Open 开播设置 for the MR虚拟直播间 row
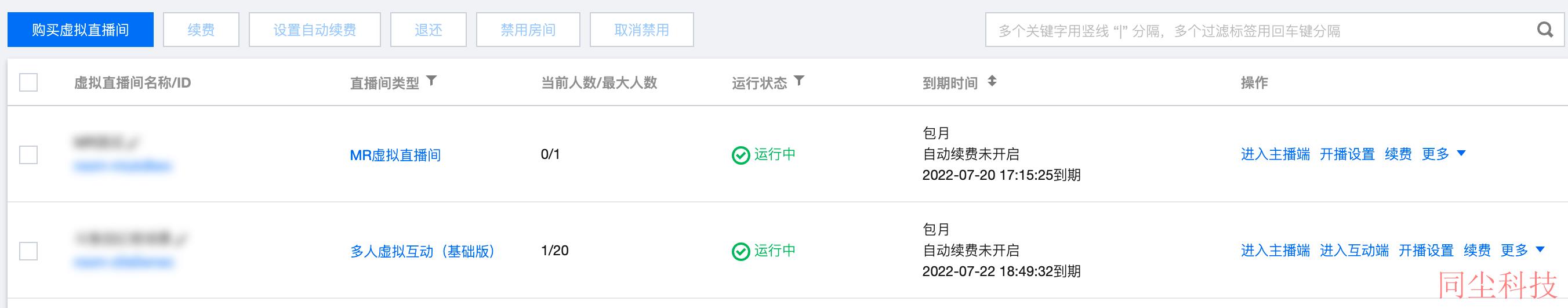 [x=1347, y=154]
